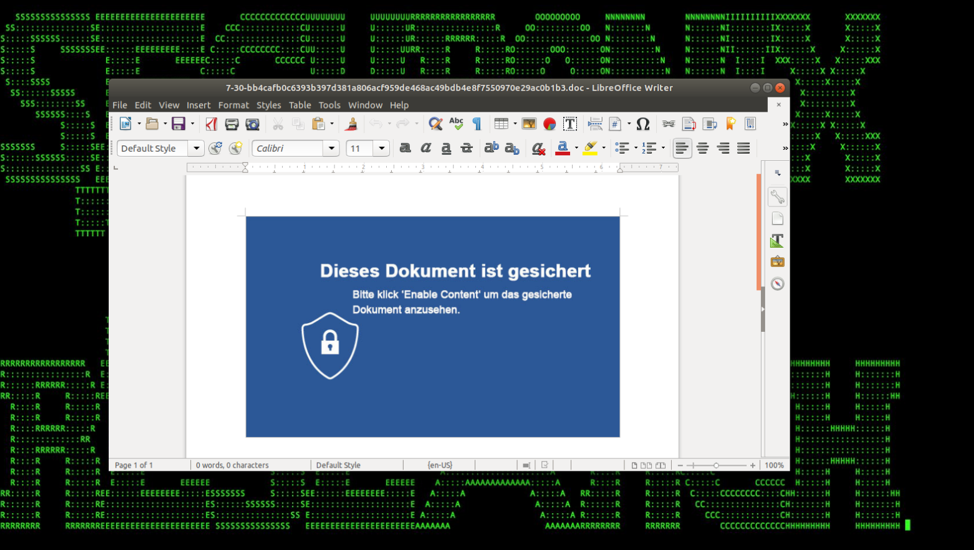This screenshot has width=974, height=550.
Task: Open the font size 11 dropdown
Action: (381, 148)
